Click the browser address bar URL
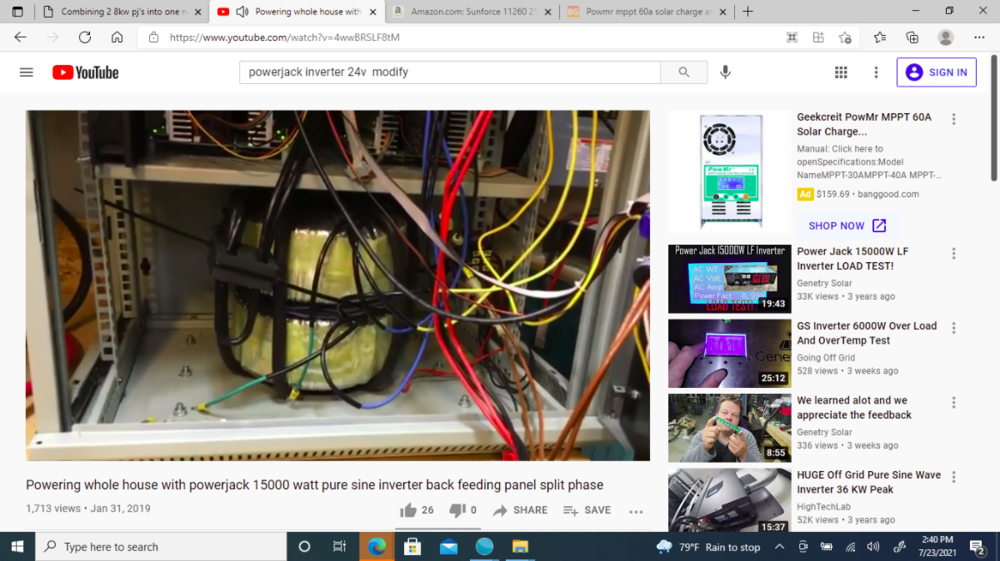The image size is (1000, 561). click(x=284, y=37)
